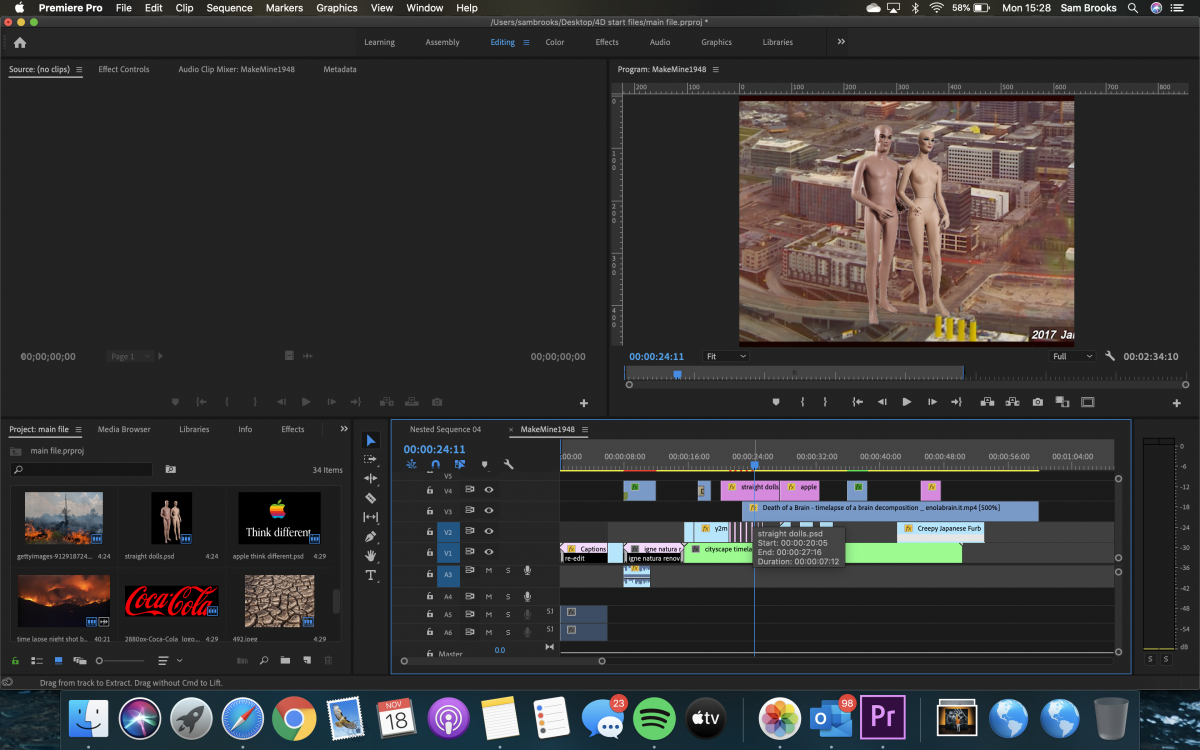Hide track V4 using its eye icon
1200x750 pixels.
point(489,490)
